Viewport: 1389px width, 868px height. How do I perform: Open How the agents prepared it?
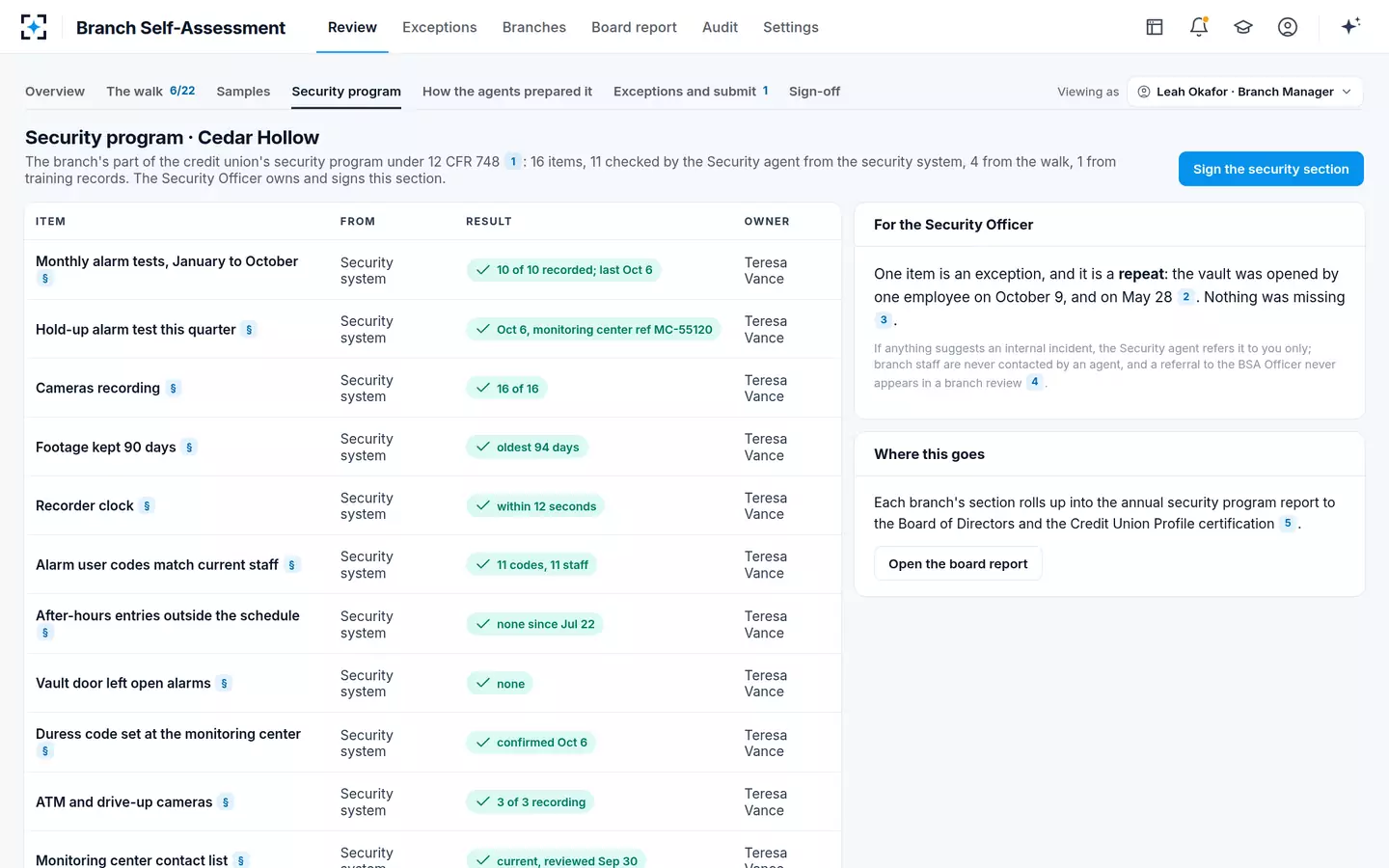click(x=507, y=92)
